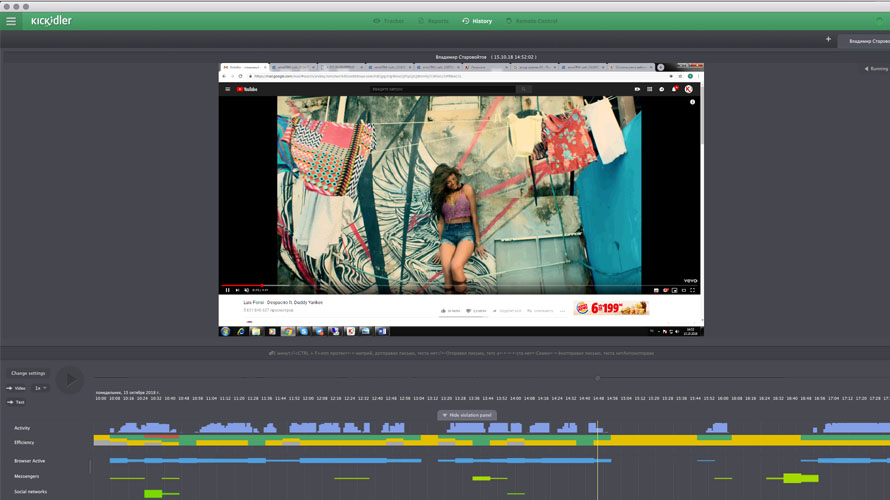Viewport: 890px width, 500px height.
Task: Click the Chrome back arrow in recording
Action: pyautogui.click(x=224, y=76)
